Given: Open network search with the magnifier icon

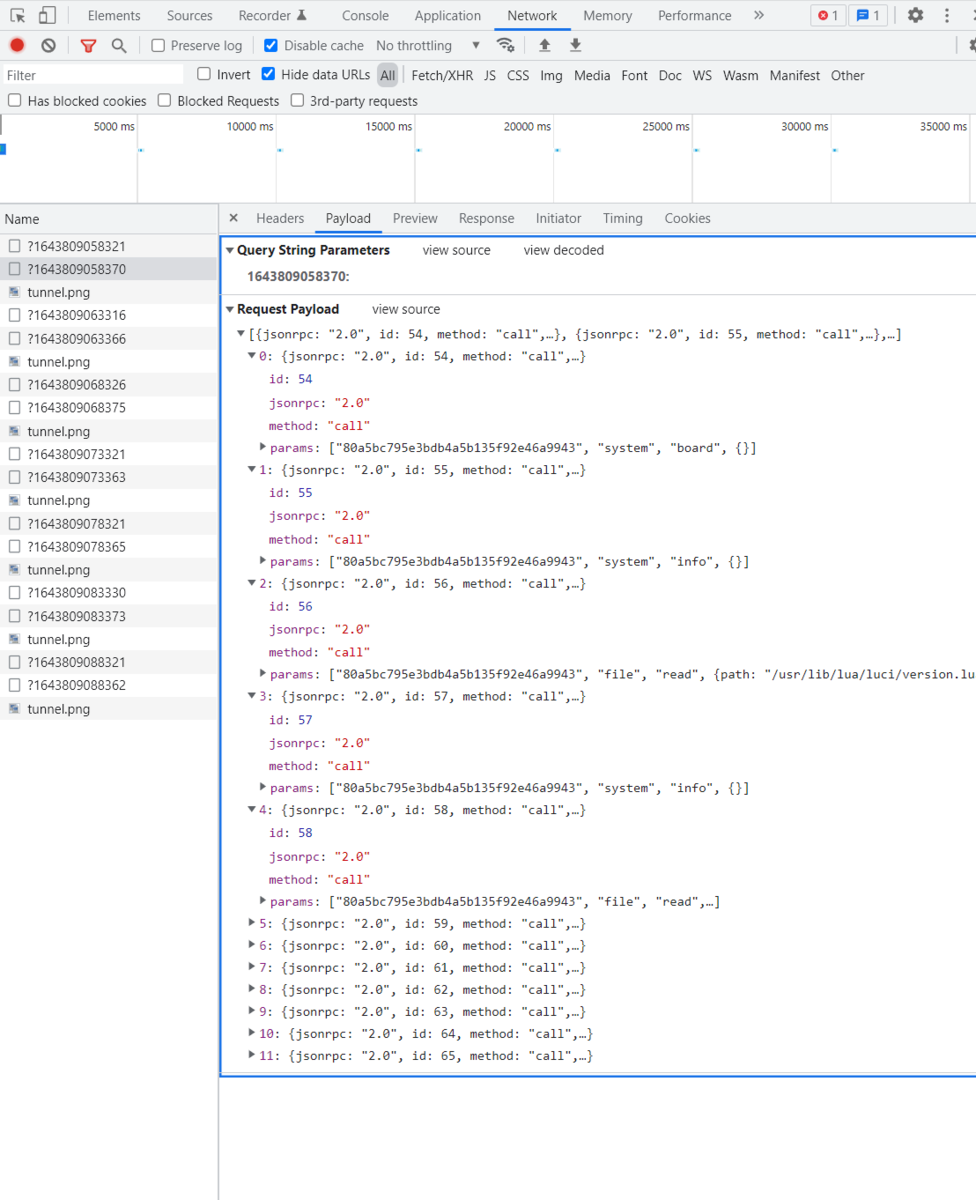Looking at the screenshot, I should 120,45.
